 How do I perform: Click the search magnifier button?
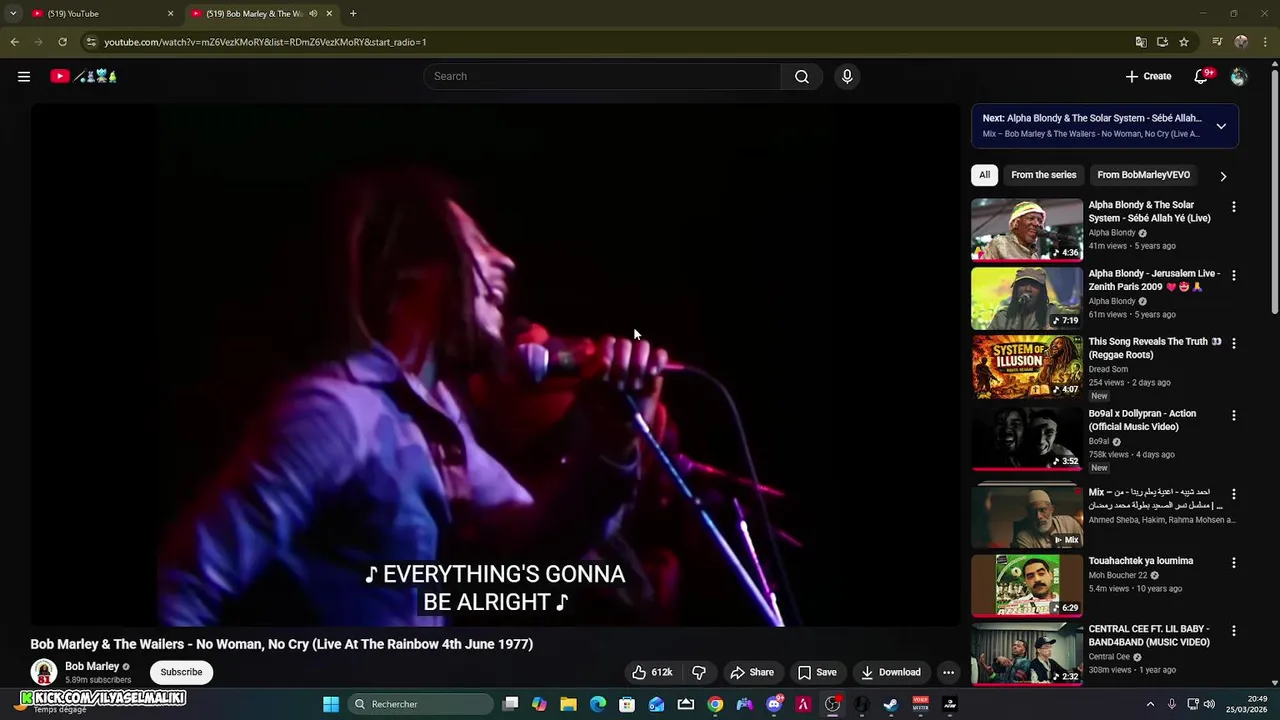801,76
